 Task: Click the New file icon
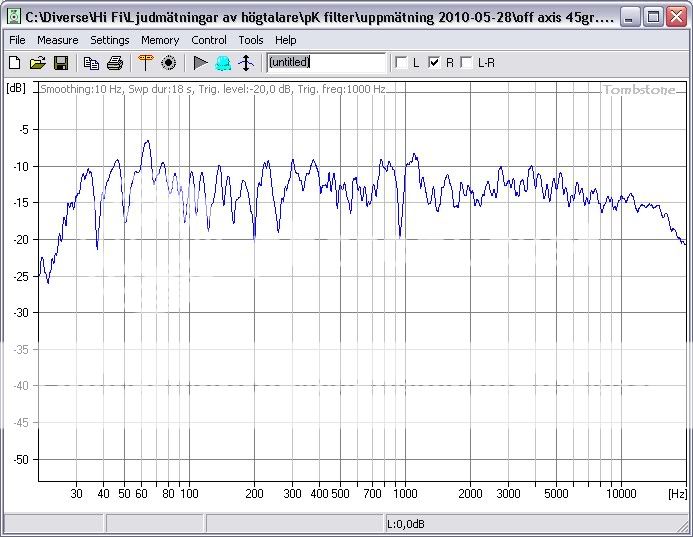click(14, 63)
